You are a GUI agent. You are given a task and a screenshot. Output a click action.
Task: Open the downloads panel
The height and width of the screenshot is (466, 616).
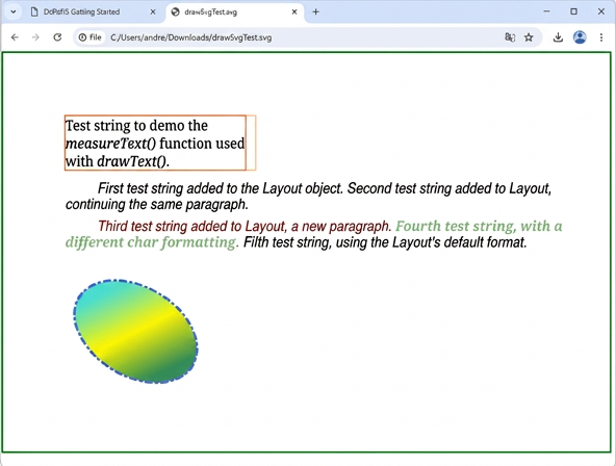pyautogui.click(x=558, y=37)
